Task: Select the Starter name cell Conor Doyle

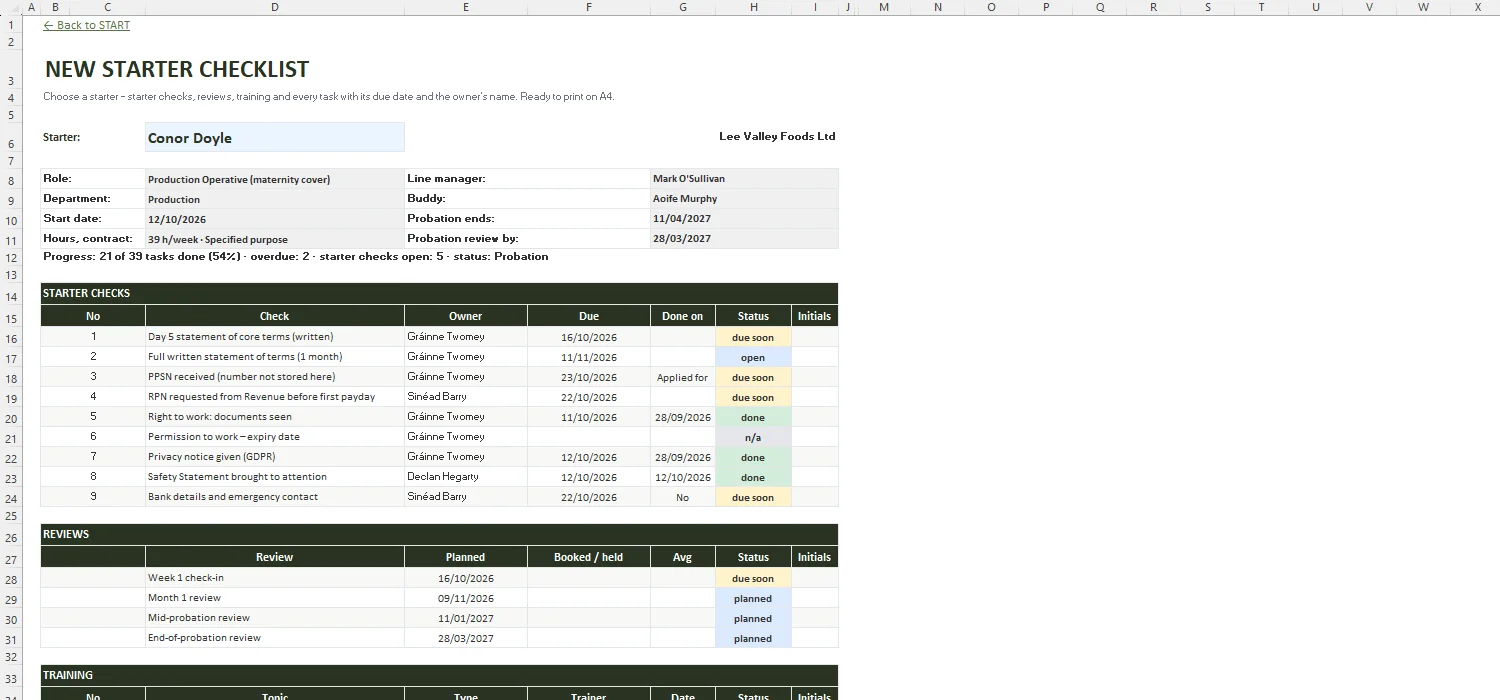Action: pos(275,137)
